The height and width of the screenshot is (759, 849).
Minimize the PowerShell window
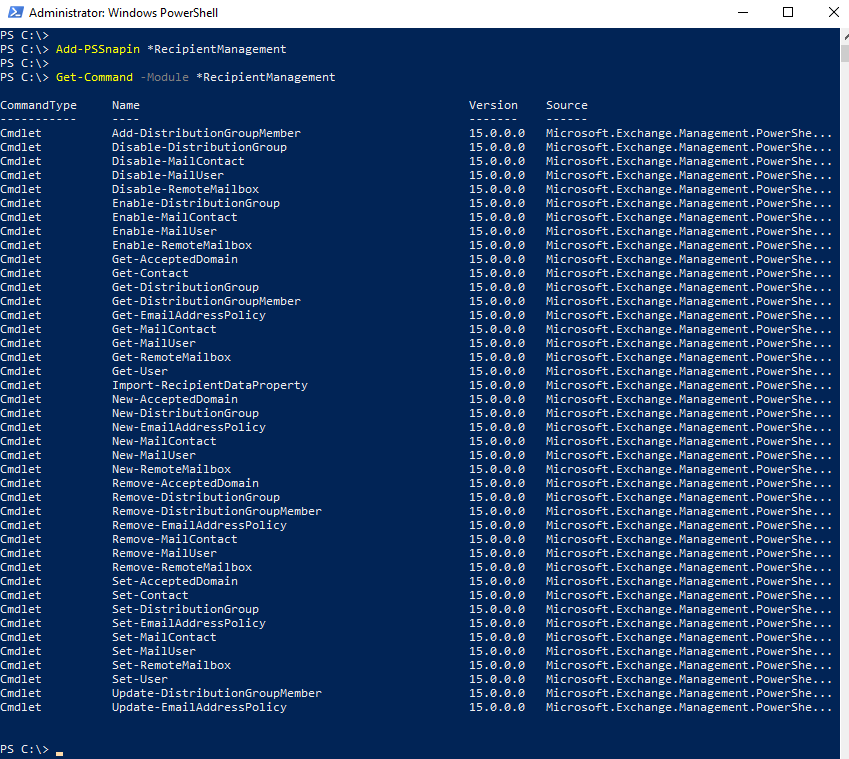click(743, 12)
